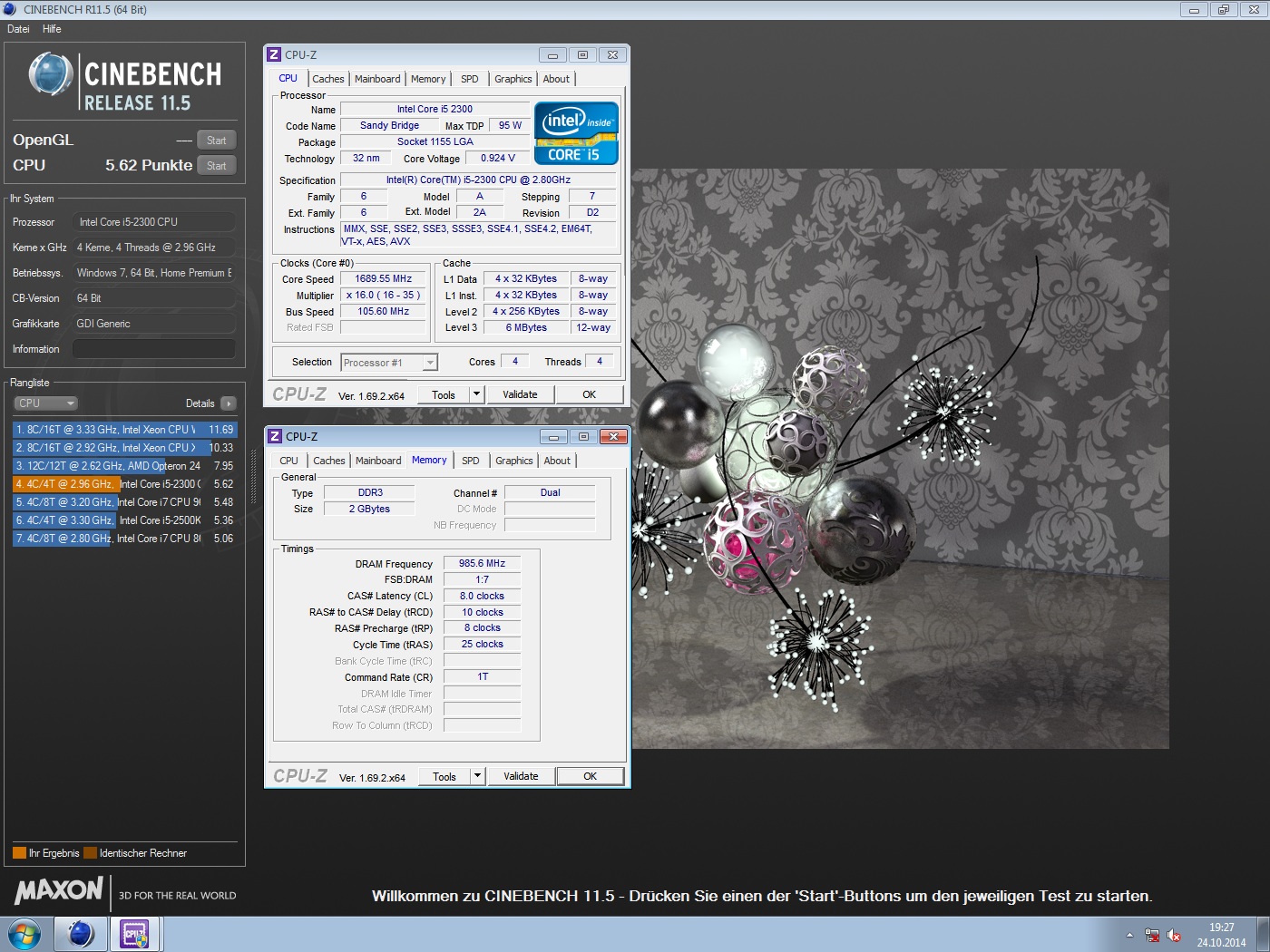Select ranking row 12C/12T AMD Opteron
Image resolution: width=1270 pixels, height=952 pixels.
coord(125,466)
